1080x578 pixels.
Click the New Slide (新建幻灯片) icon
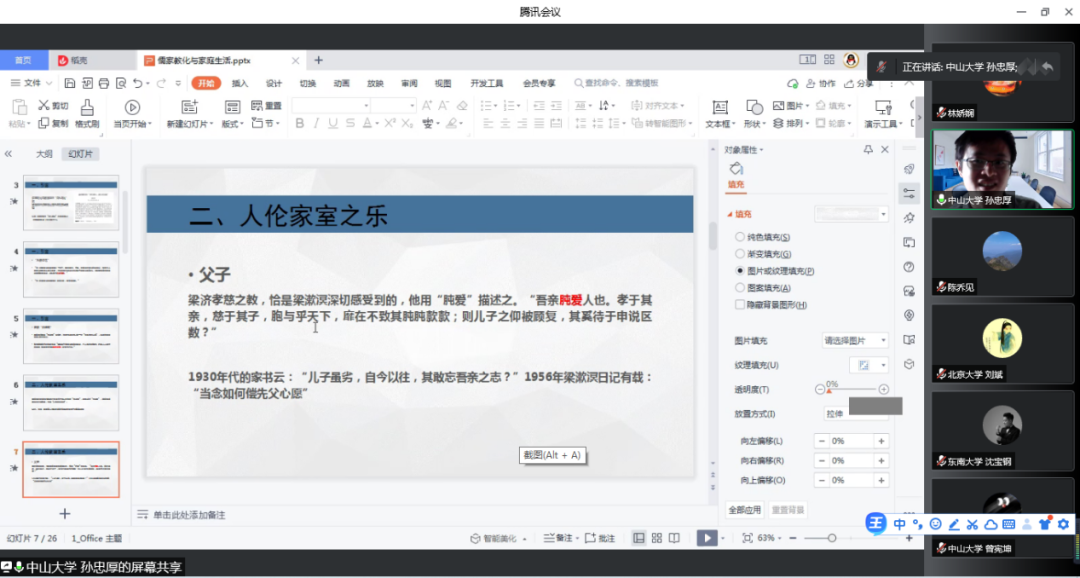(189, 107)
